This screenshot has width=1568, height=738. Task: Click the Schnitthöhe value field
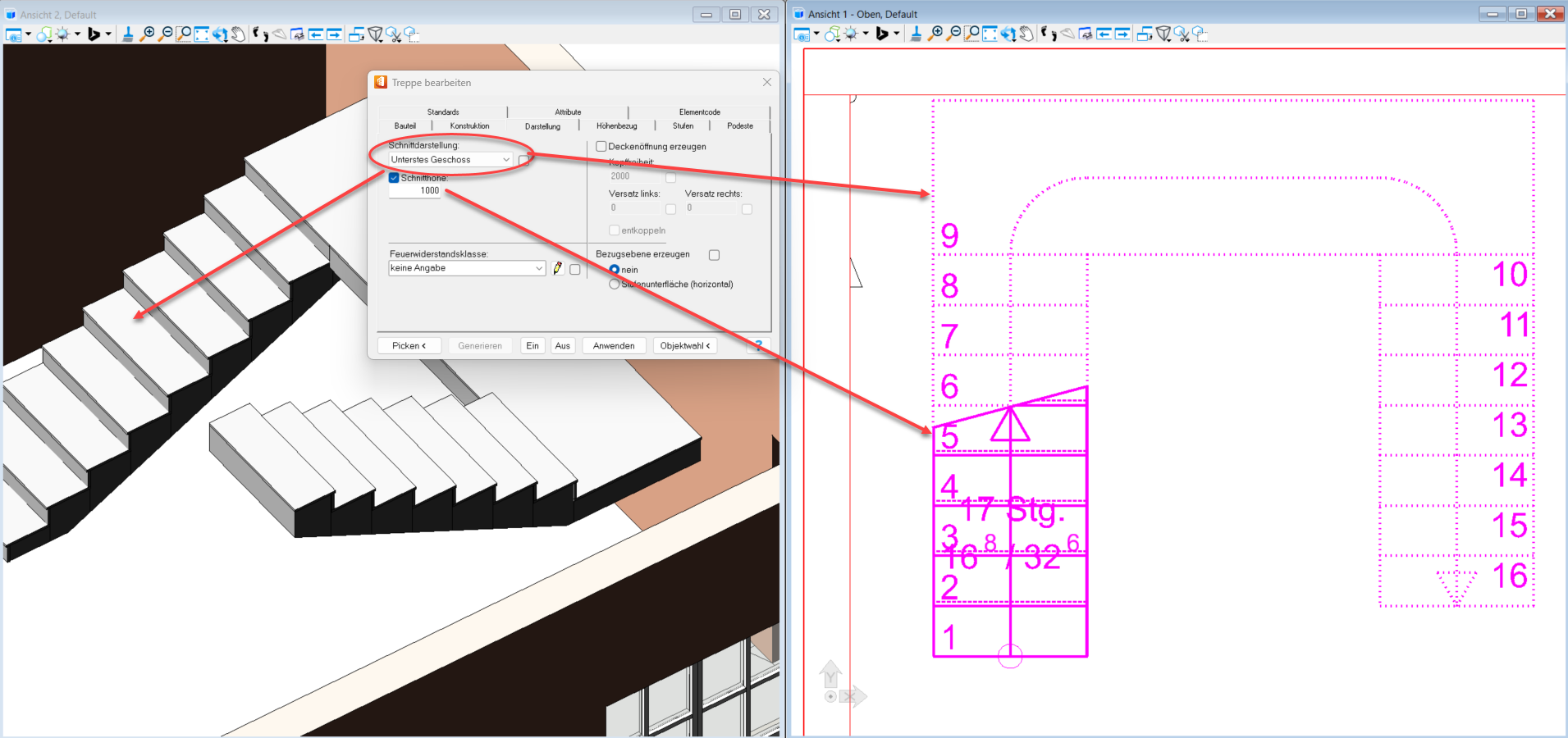point(415,191)
